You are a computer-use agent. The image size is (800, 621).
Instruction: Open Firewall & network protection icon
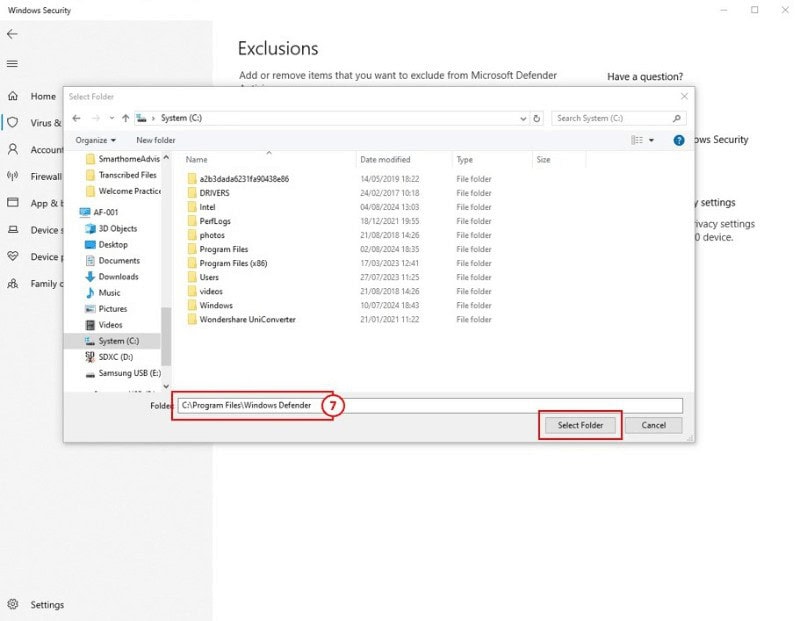[x=13, y=176]
